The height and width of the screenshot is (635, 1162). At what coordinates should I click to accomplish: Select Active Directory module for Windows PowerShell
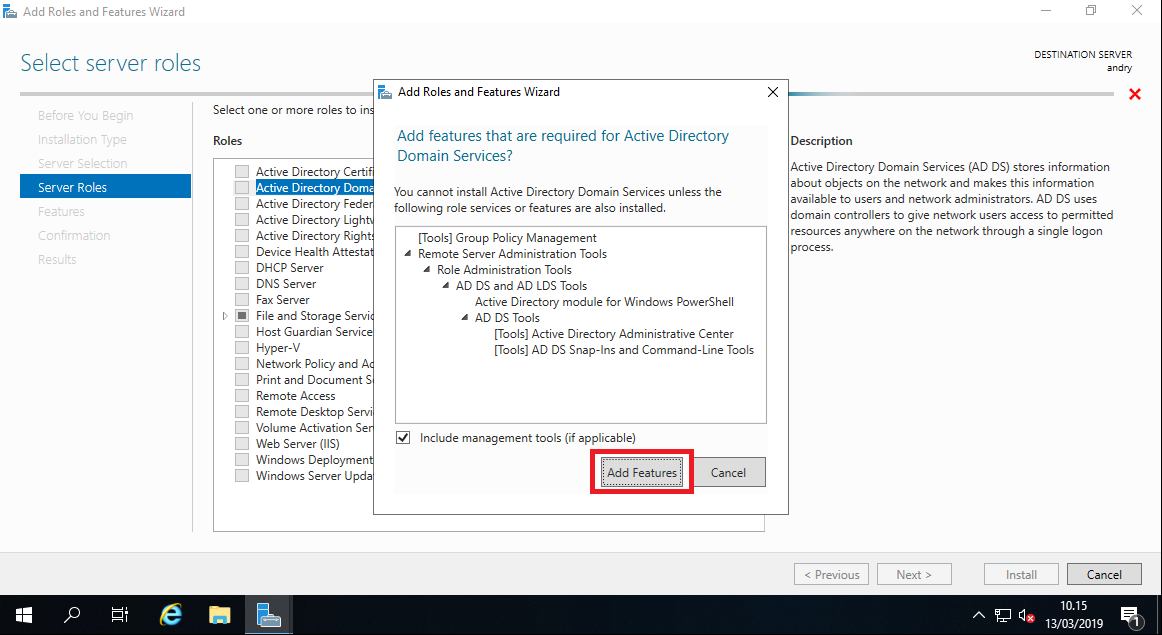604,302
